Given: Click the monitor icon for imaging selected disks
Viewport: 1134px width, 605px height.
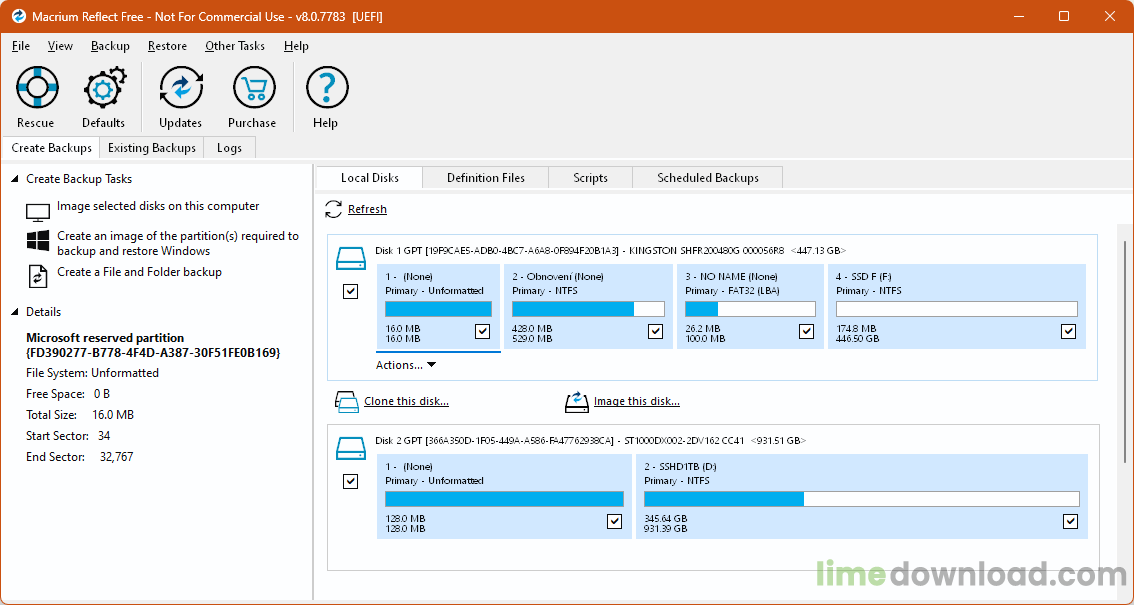Looking at the screenshot, I should coord(38,212).
